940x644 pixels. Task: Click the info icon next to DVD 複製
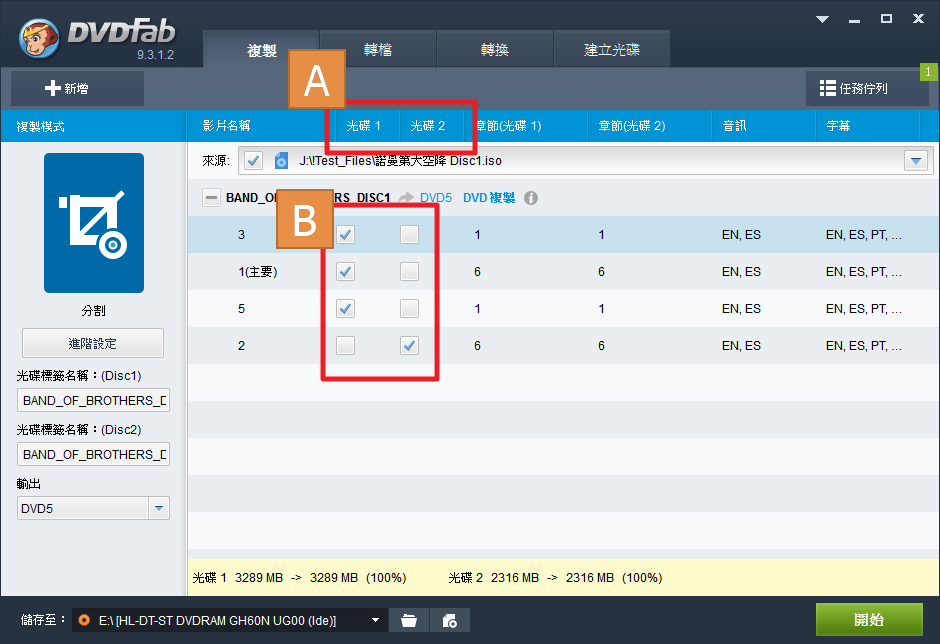point(531,198)
